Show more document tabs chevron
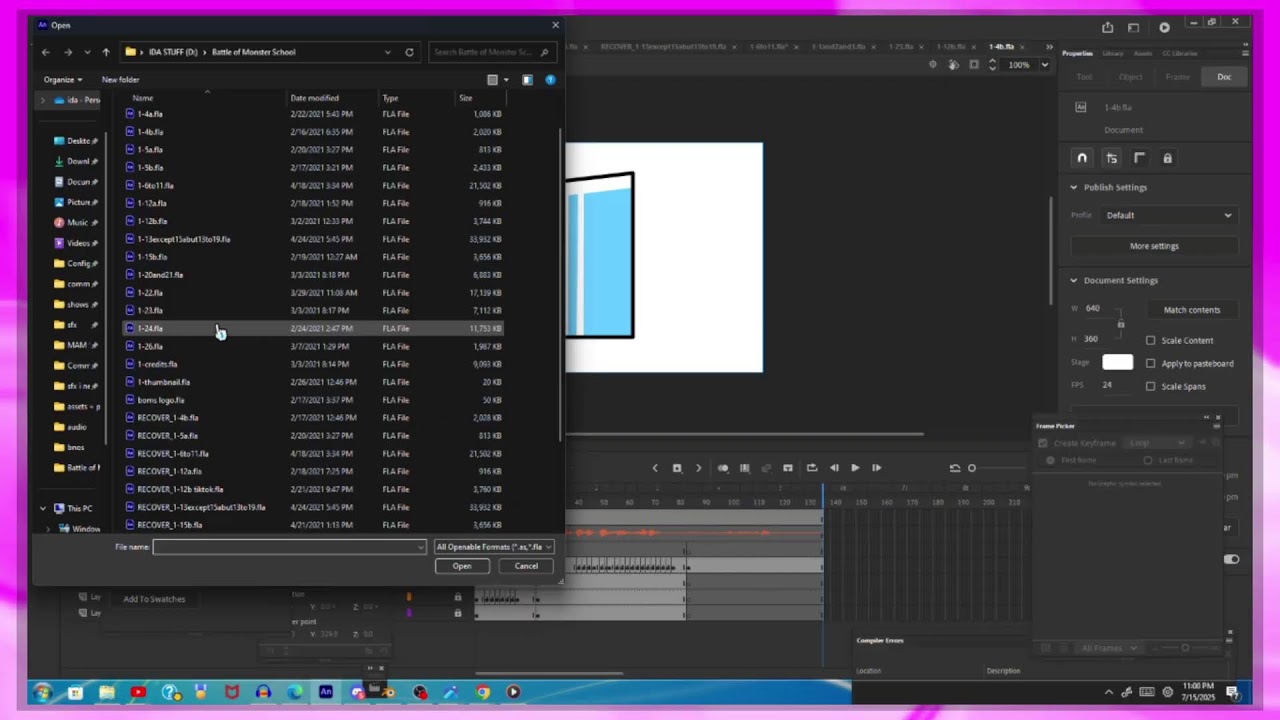This screenshot has width=1280, height=720. point(1048,47)
